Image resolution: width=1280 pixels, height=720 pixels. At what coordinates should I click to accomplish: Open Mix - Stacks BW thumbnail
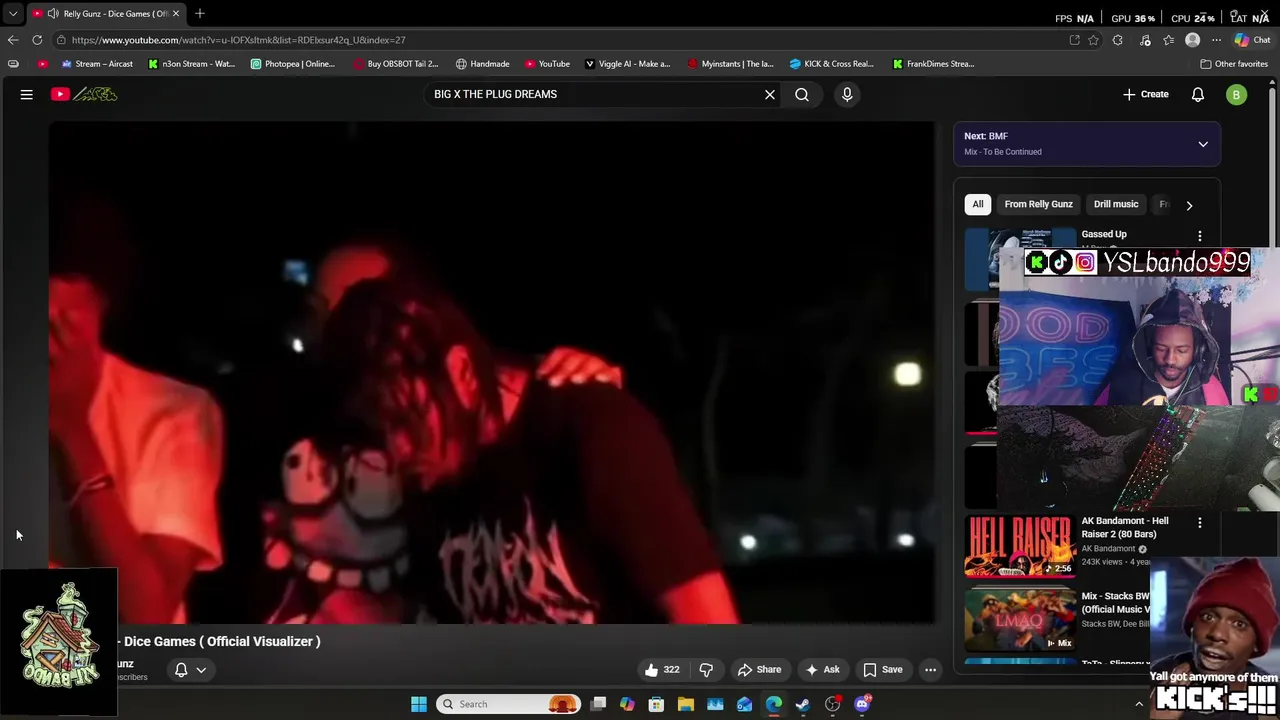tap(1019, 620)
